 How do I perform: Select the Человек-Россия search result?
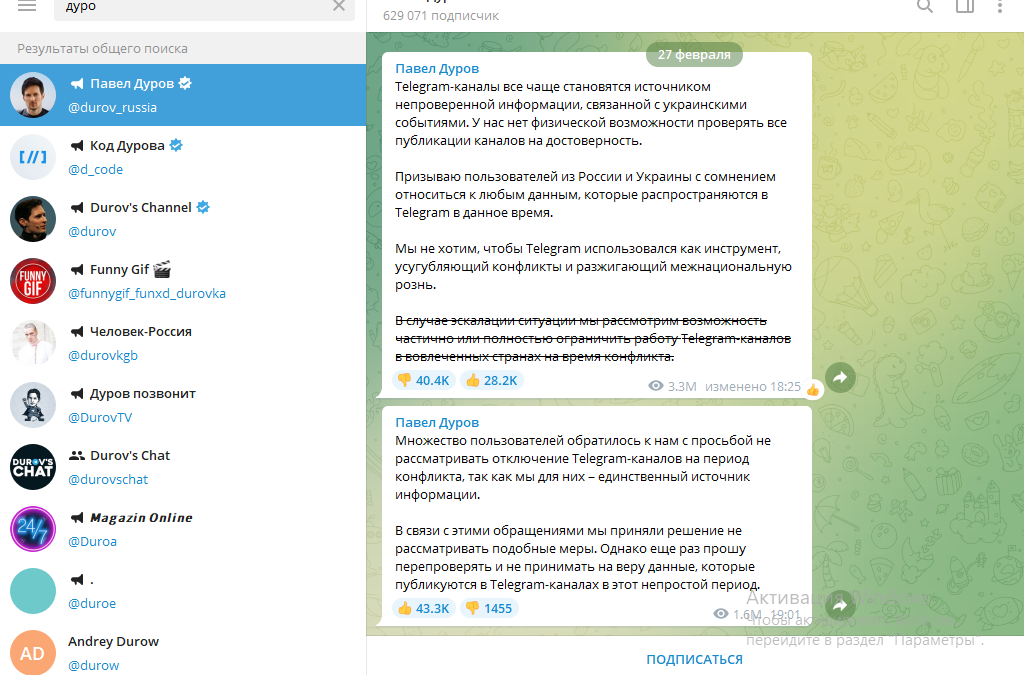pos(183,343)
